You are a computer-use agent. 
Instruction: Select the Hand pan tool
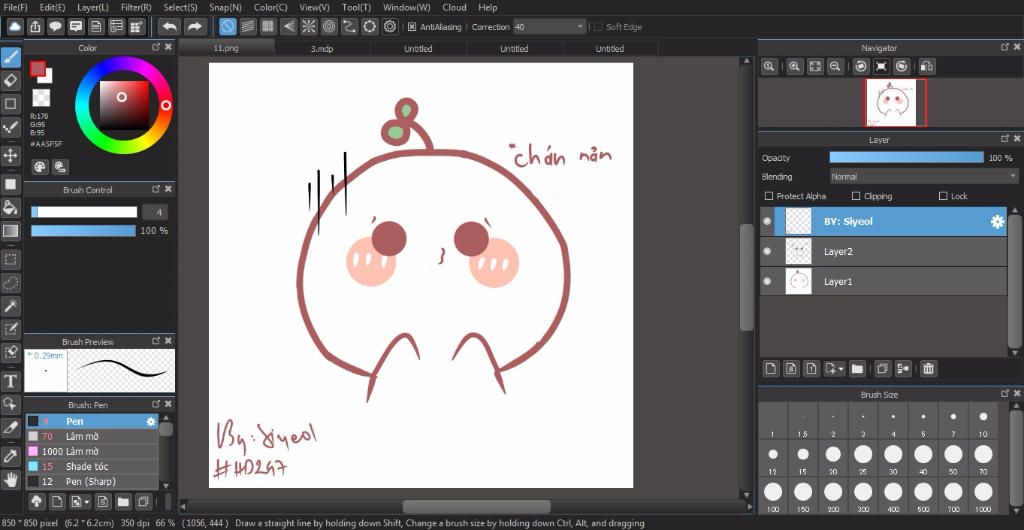click(x=10, y=480)
